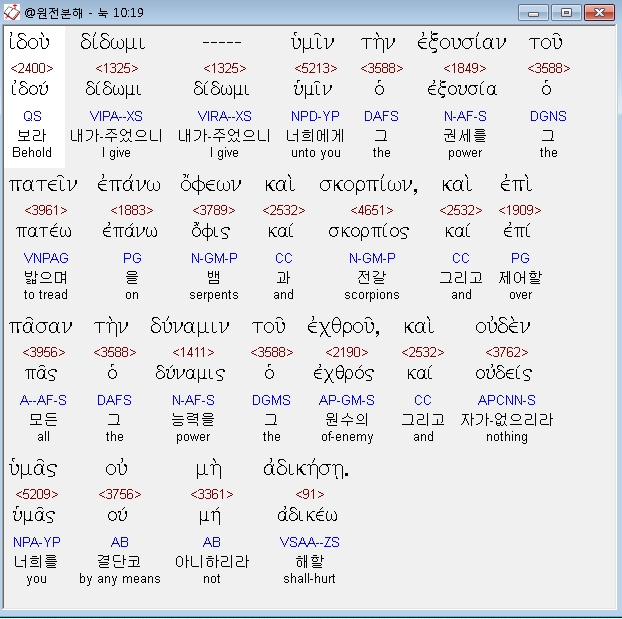Click the parsing code VIPA--XS
Viewport: 622px width, 619px height.
[116, 116]
